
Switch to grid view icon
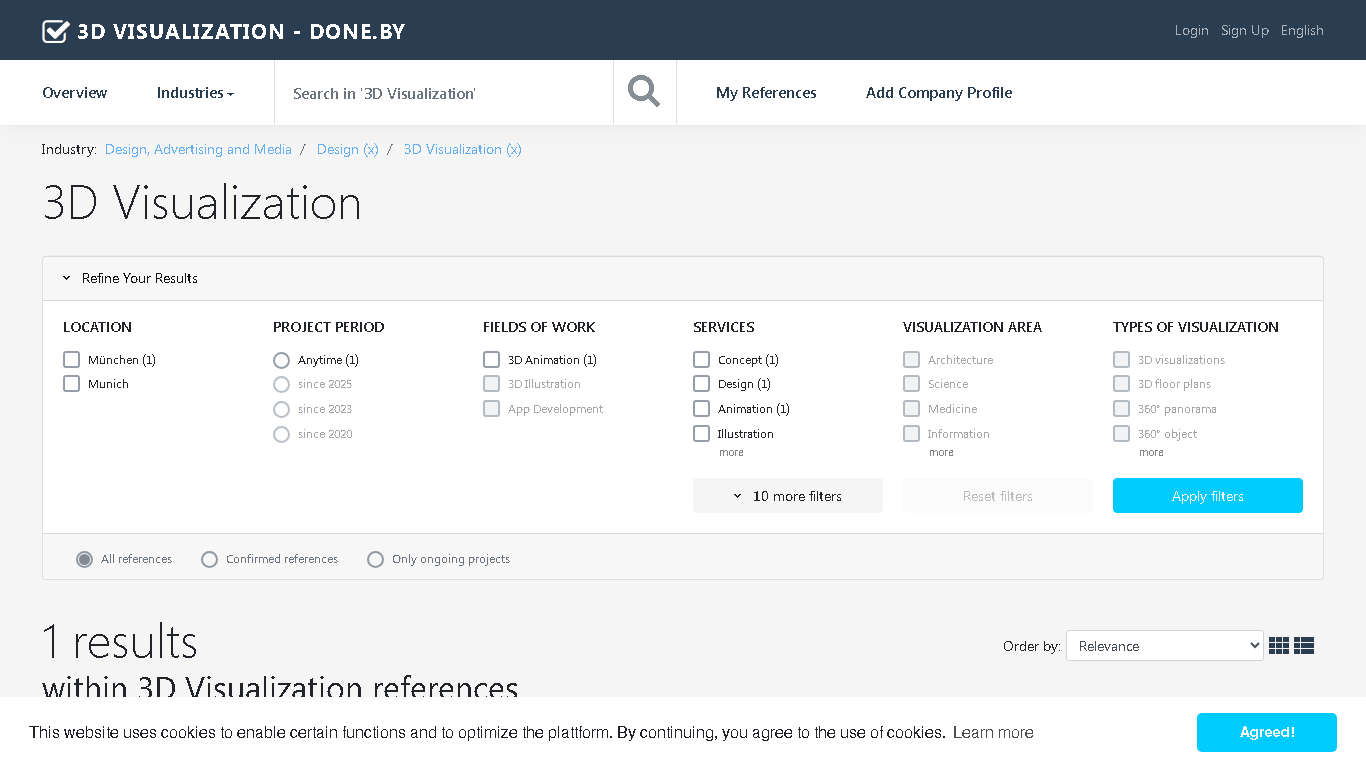pyautogui.click(x=1279, y=646)
